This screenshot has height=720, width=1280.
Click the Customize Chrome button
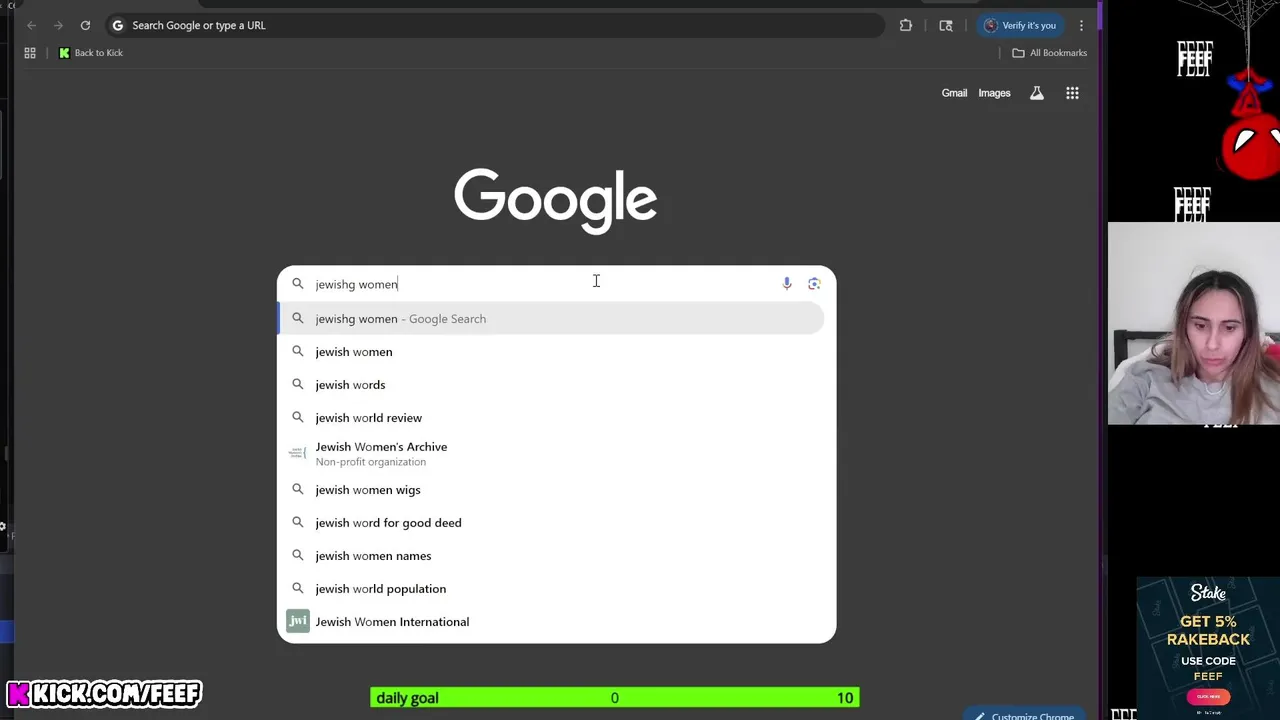(1024, 715)
